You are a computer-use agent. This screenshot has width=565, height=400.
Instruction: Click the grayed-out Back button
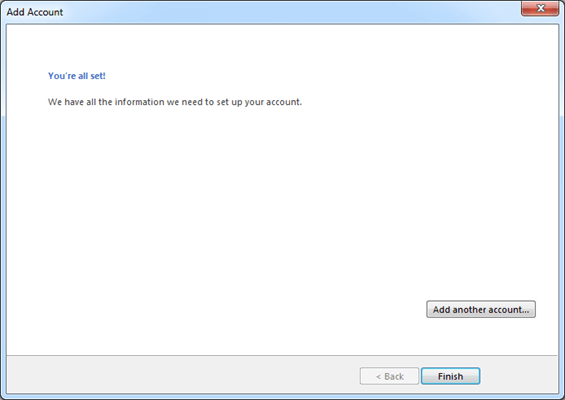[389, 376]
